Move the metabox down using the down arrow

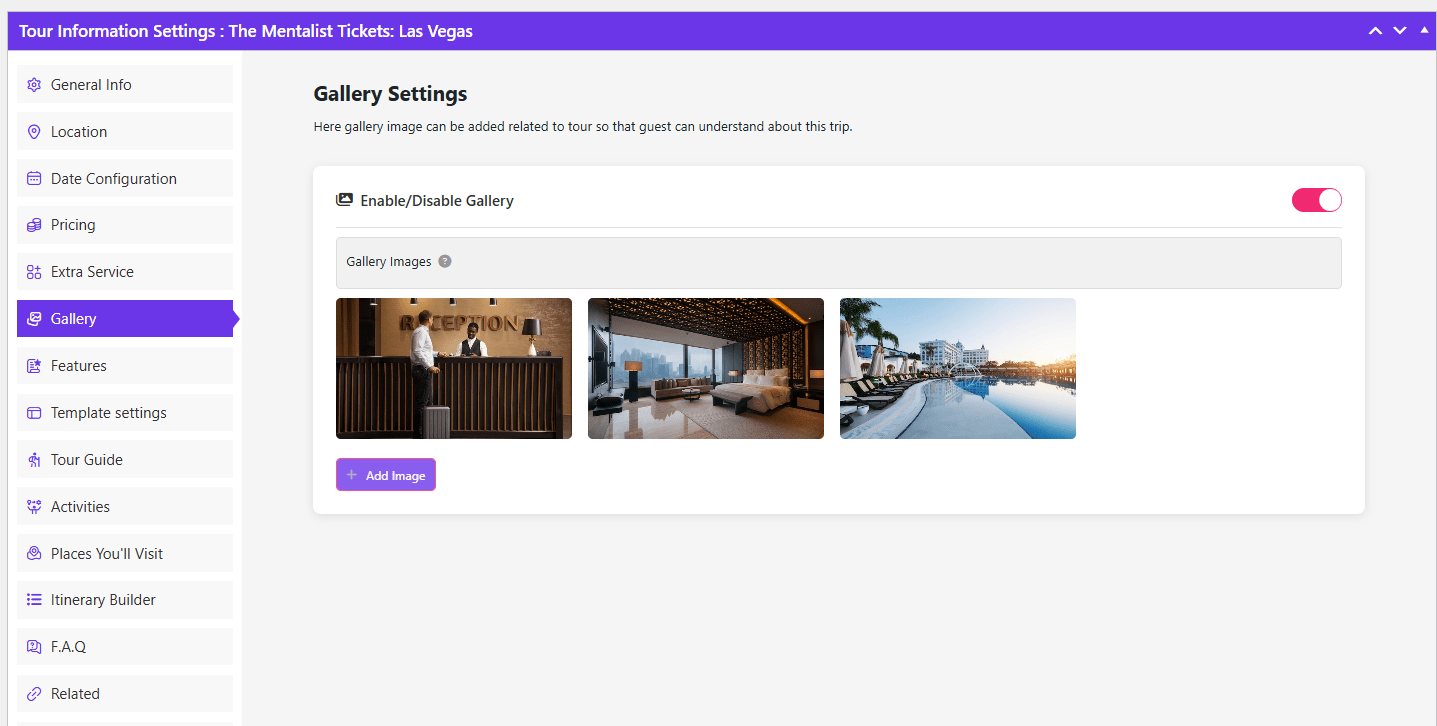pos(1400,31)
